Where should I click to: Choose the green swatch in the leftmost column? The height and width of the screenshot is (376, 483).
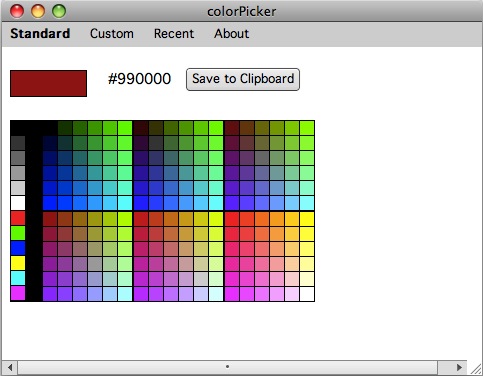point(18,233)
